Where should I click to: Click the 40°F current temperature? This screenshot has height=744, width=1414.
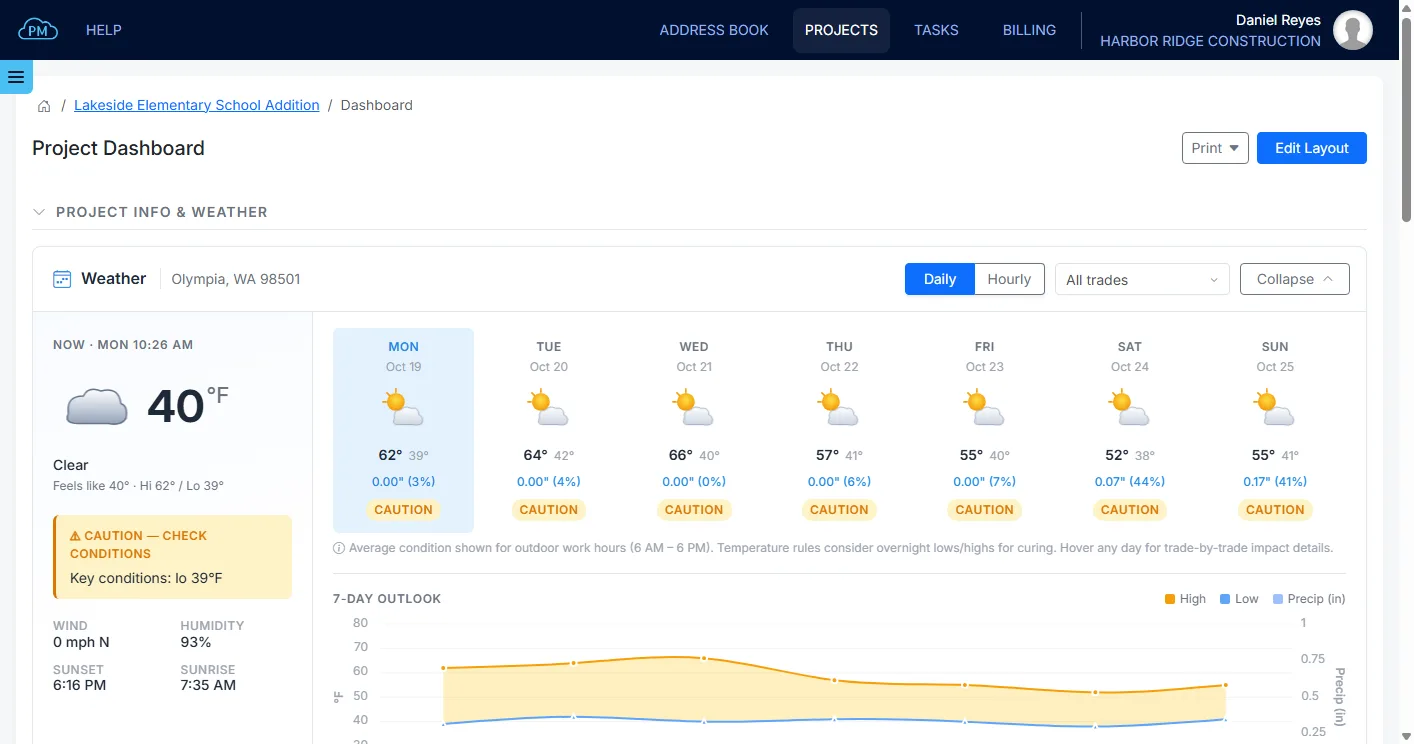pyautogui.click(x=188, y=406)
